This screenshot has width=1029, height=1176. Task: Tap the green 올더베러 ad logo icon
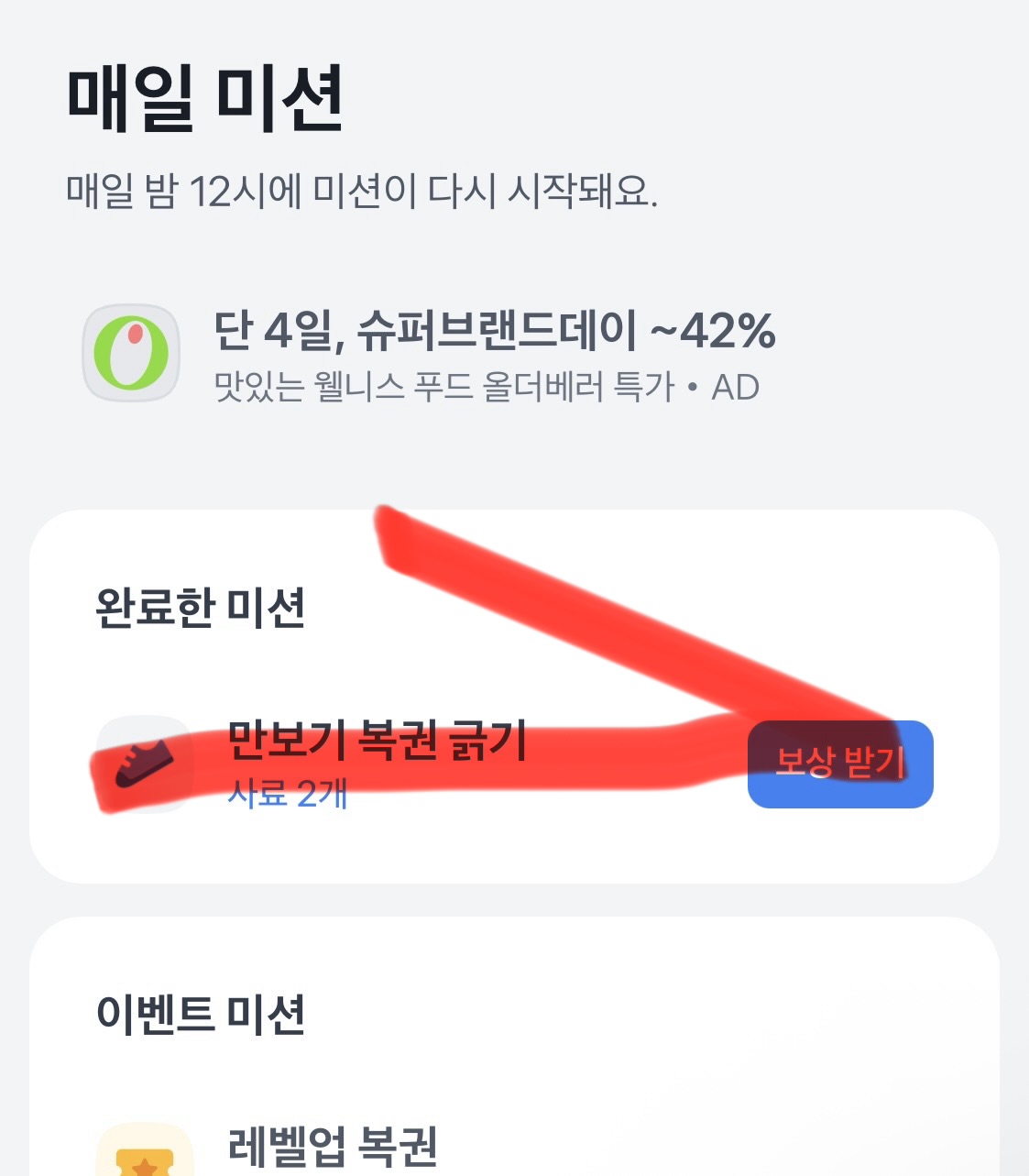pyautogui.click(x=131, y=353)
